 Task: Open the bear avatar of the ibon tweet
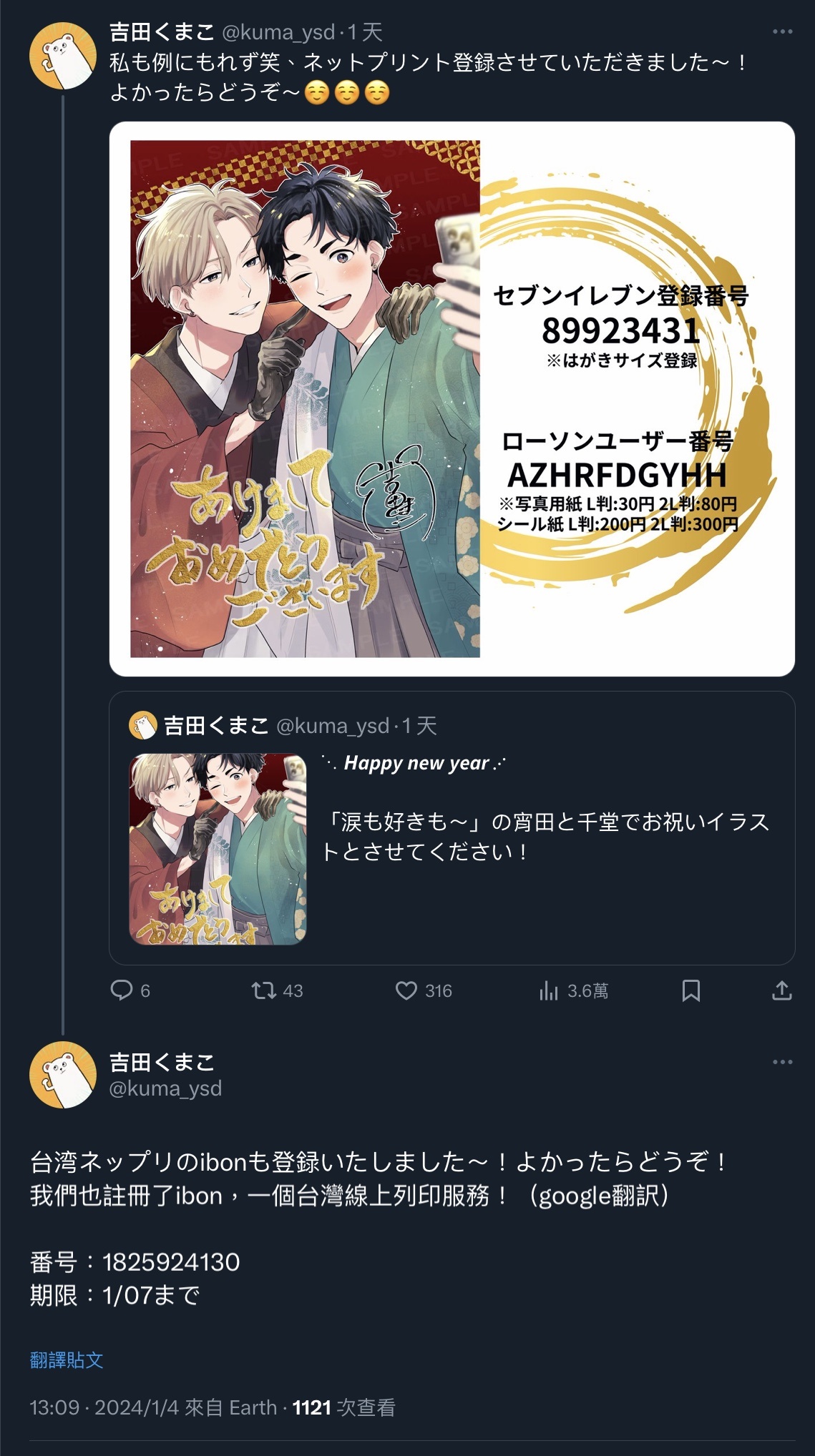coord(63,1075)
